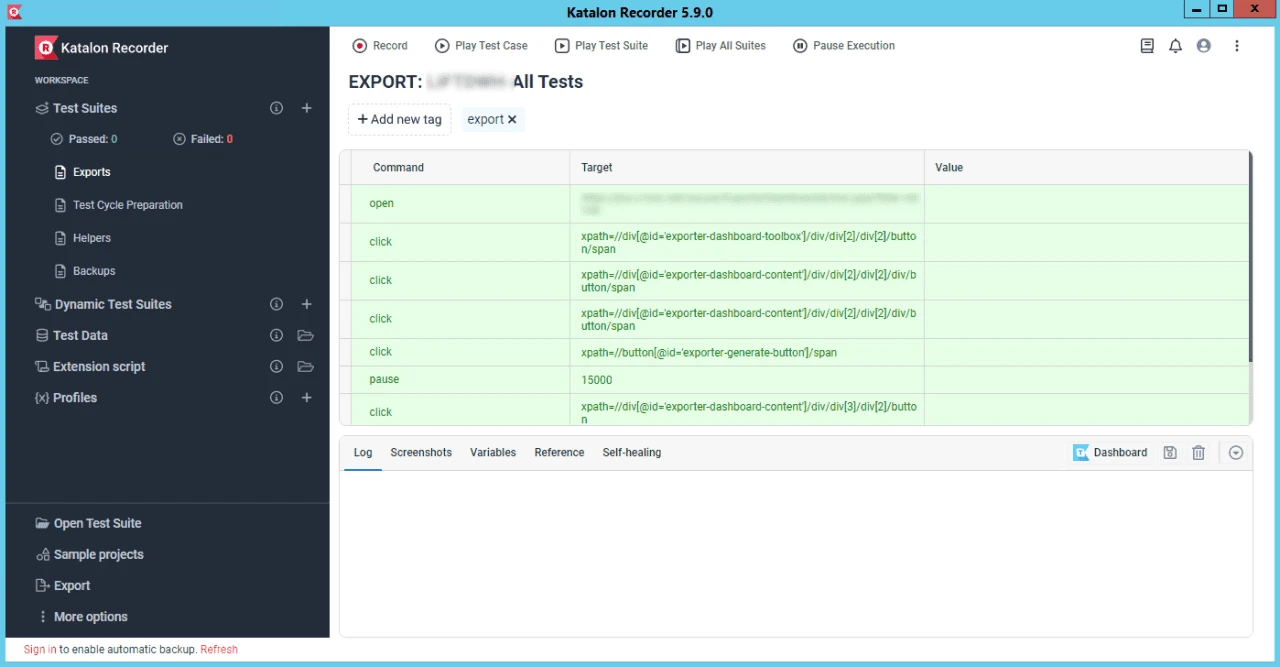Screen dimensions: 1280x667
Task: Switch to the Self-healing tab
Action: (632, 453)
